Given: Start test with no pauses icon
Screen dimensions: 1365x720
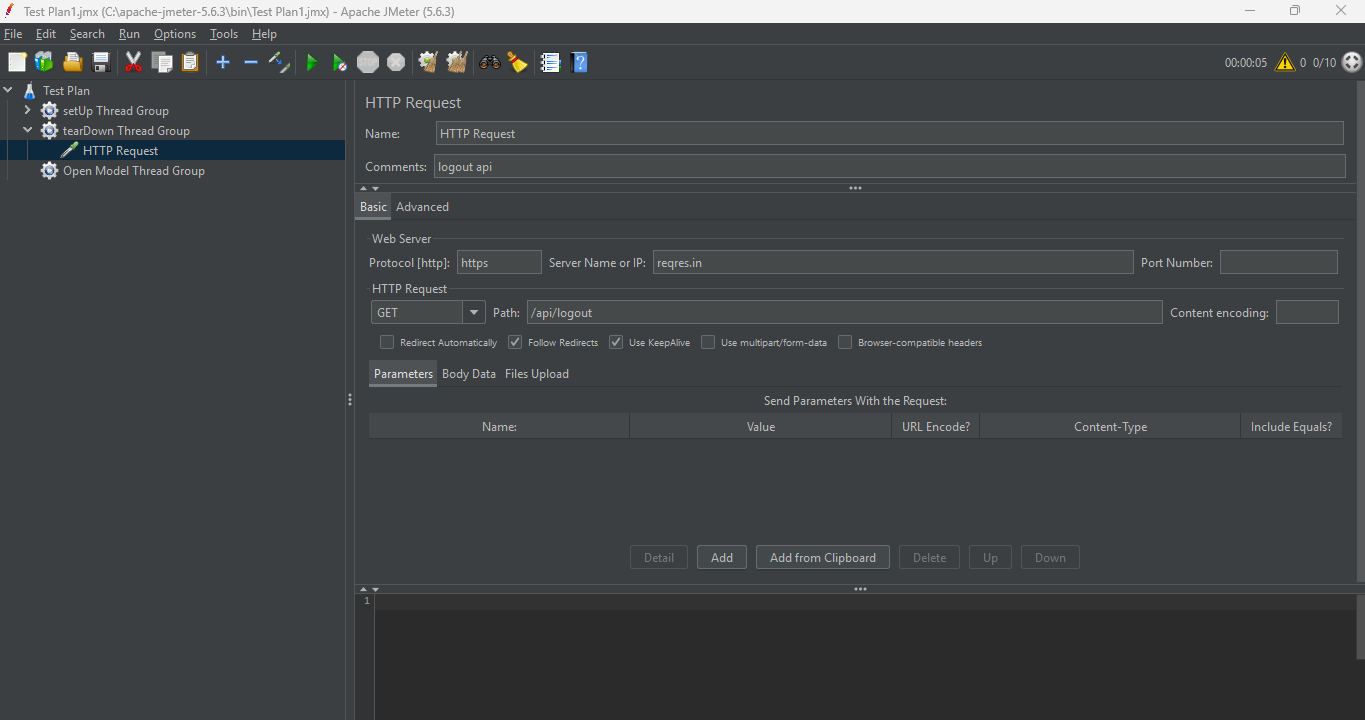Looking at the screenshot, I should [340, 62].
